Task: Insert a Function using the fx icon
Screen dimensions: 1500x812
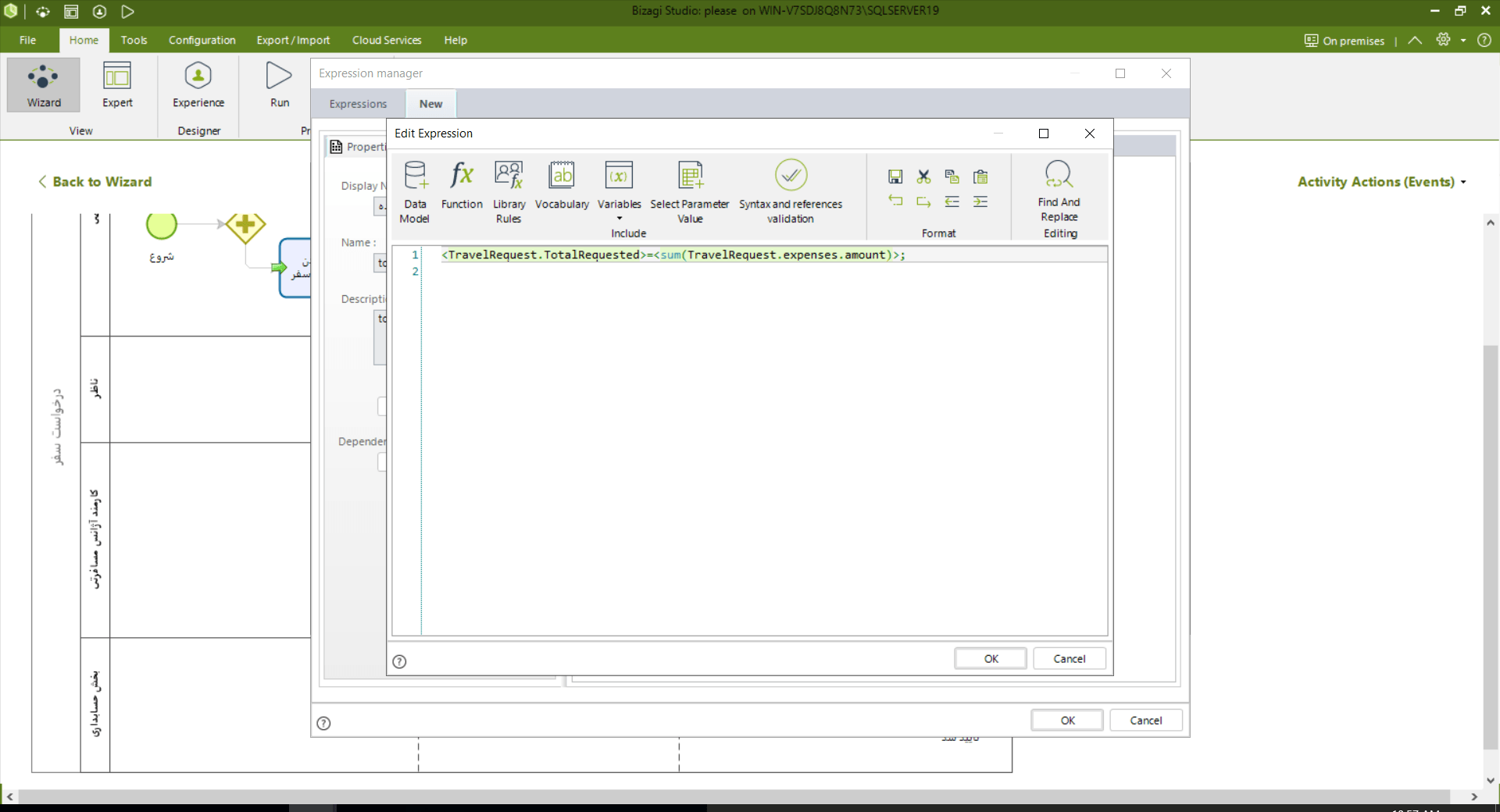Action: (462, 186)
